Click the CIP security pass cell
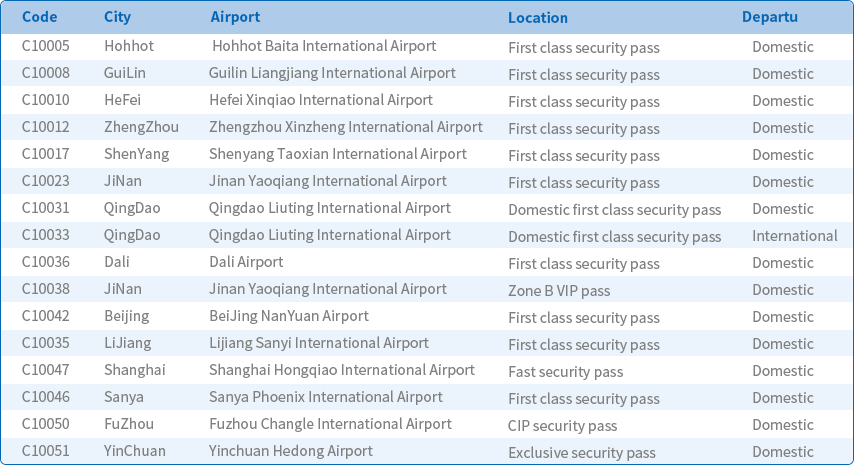This screenshot has width=854, height=465. (562, 426)
